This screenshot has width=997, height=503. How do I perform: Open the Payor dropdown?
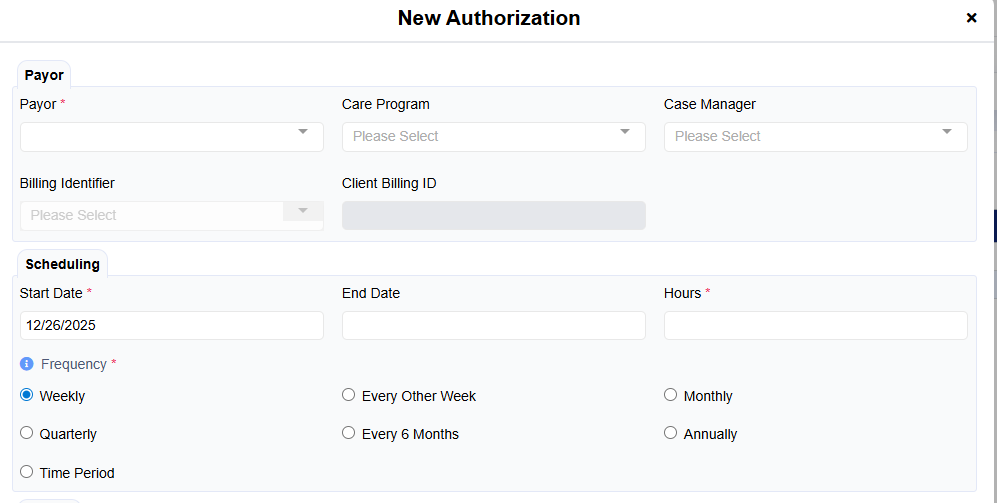pos(171,137)
